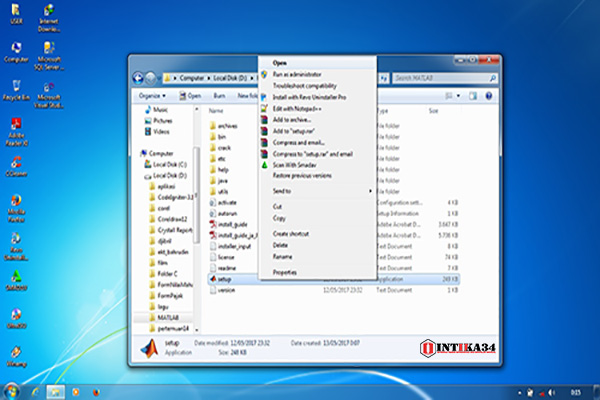600x400 pixels.
Task: Choose Cut in the context menu
Action: tap(318, 207)
